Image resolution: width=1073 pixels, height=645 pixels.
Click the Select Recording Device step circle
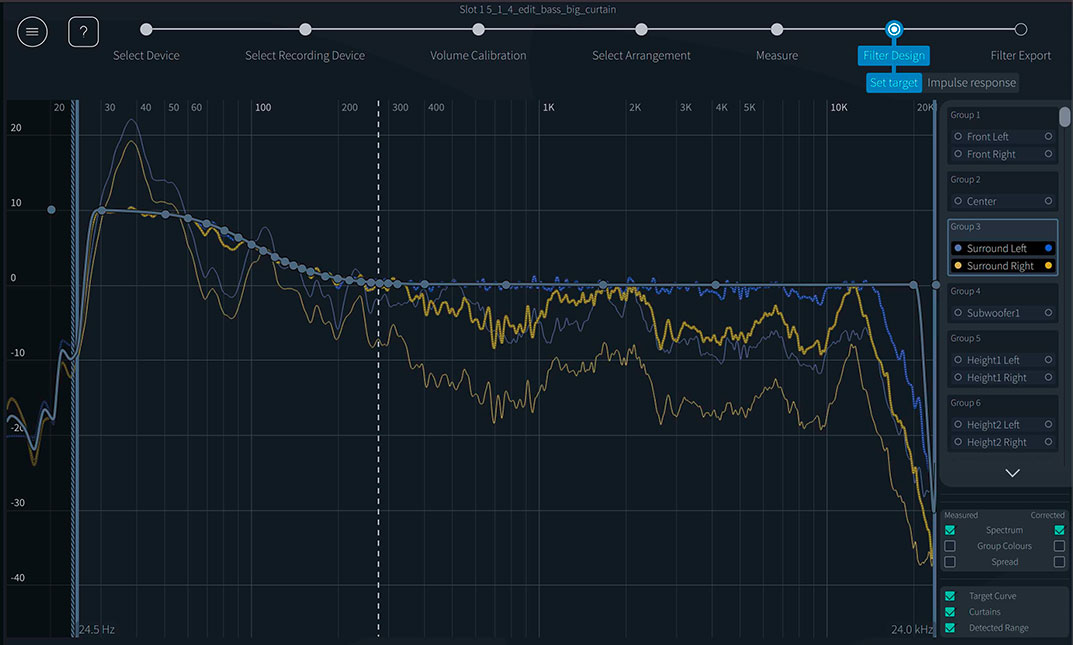[x=305, y=30]
